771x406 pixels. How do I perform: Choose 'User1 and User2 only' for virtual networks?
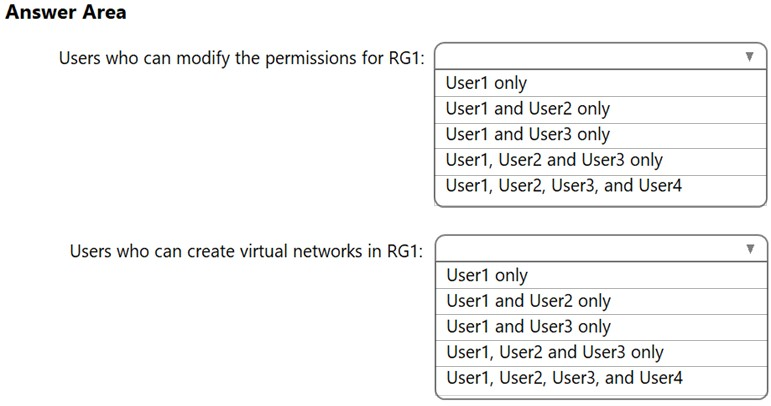527,301
